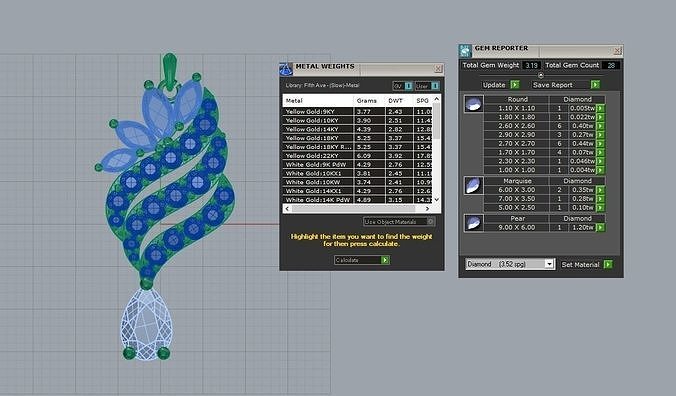Click the Total Gem Weight value 3.19
Screen dimensions: 676x396
click(x=531, y=65)
